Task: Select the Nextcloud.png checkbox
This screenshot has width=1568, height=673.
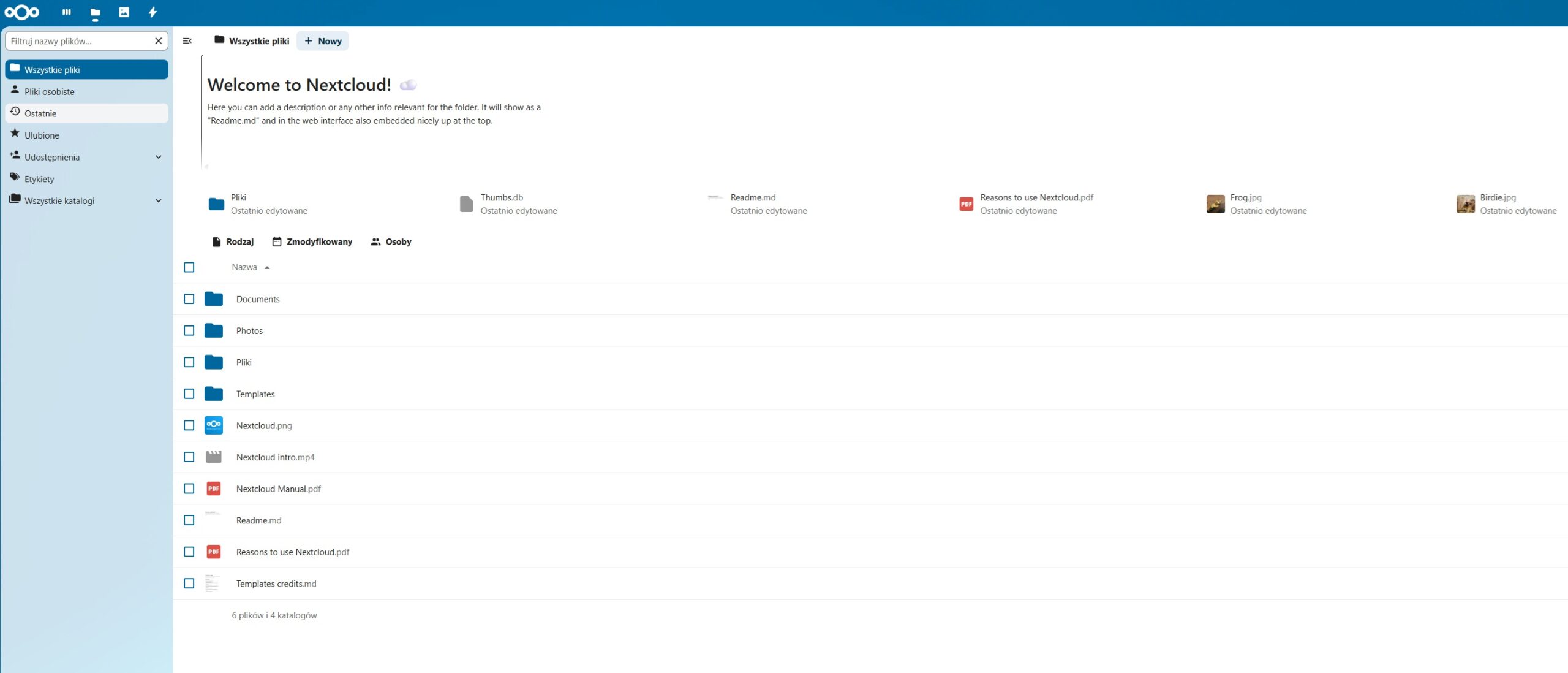Action: [x=189, y=425]
